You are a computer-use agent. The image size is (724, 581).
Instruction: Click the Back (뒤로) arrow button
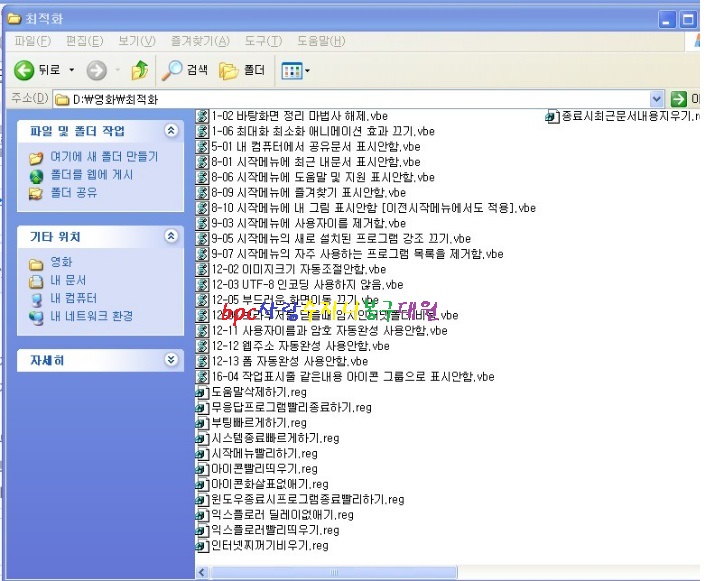click(25, 70)
